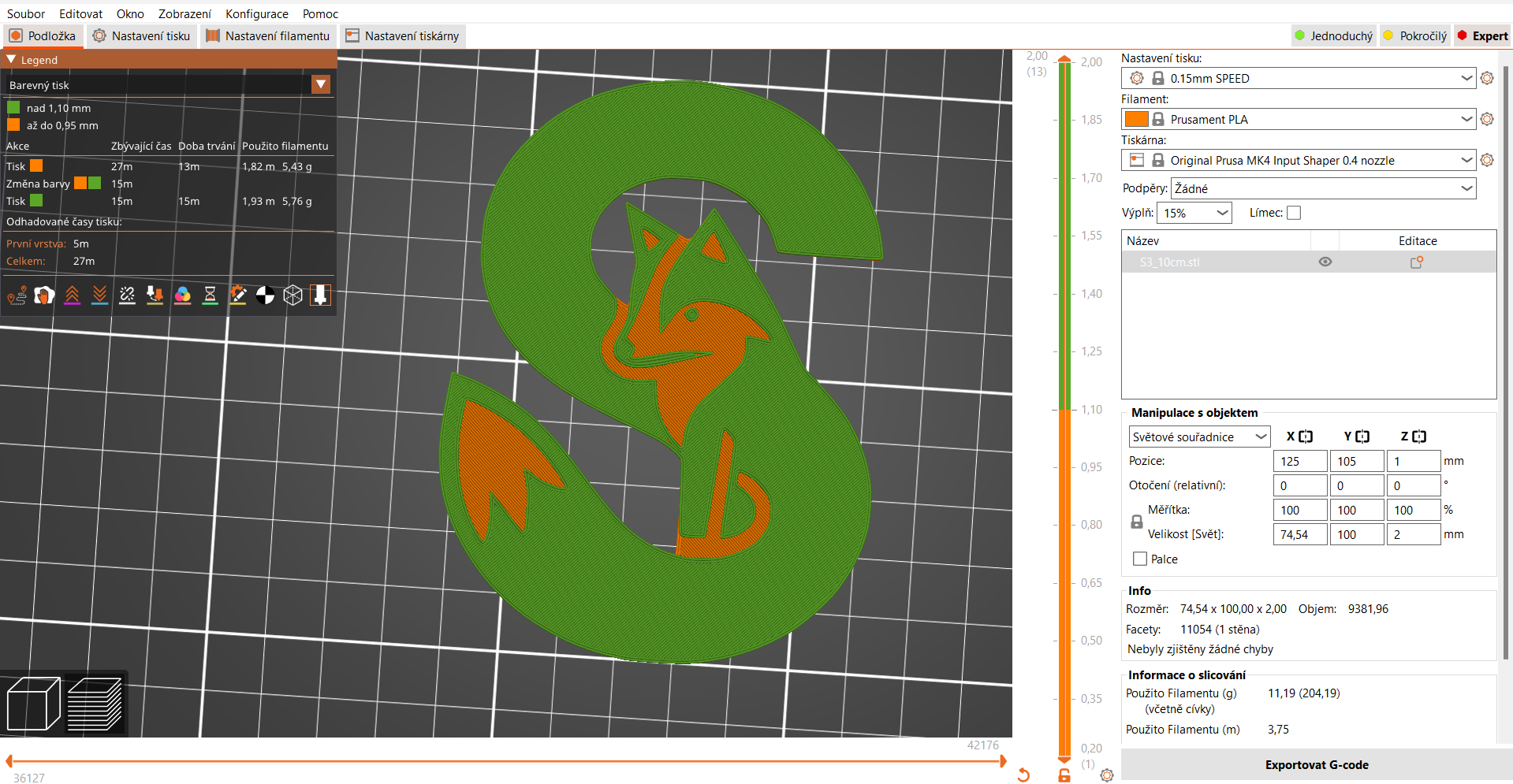Open the Podpěry dropdown

click(x=1323, y=189)
